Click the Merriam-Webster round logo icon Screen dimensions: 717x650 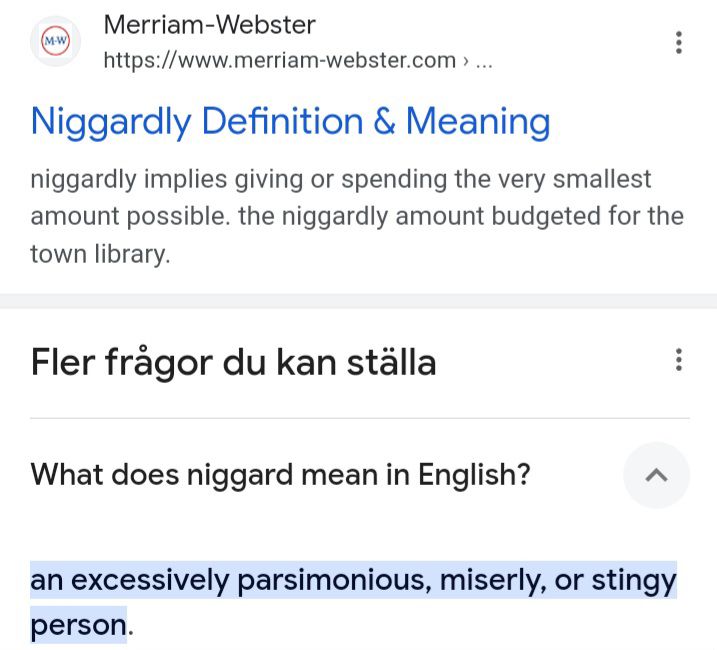click(54, 42)
